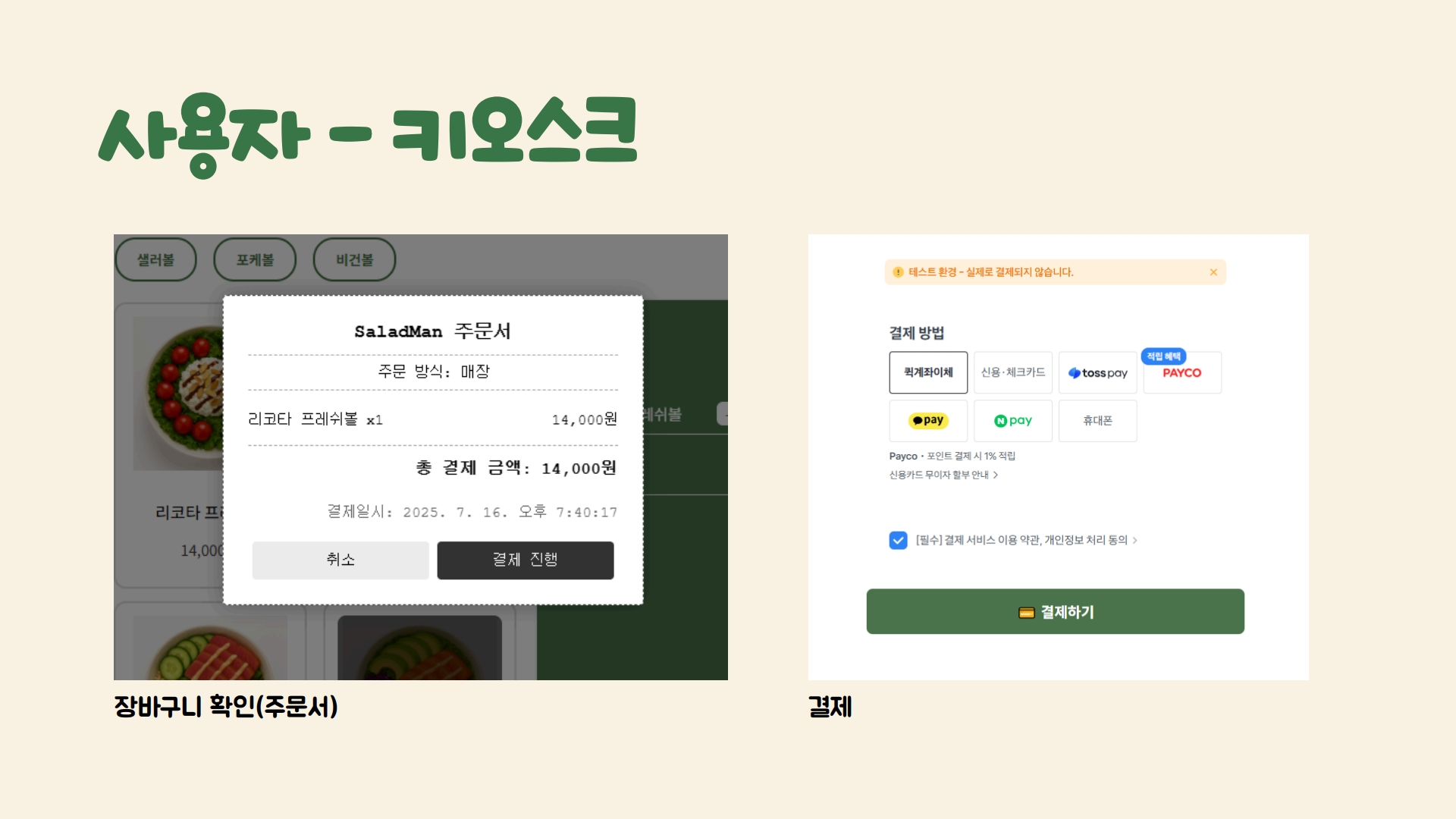Expand the terms agreement details arrow
This screenshot has width=1456, height=819.
[x=1134, y=540]
